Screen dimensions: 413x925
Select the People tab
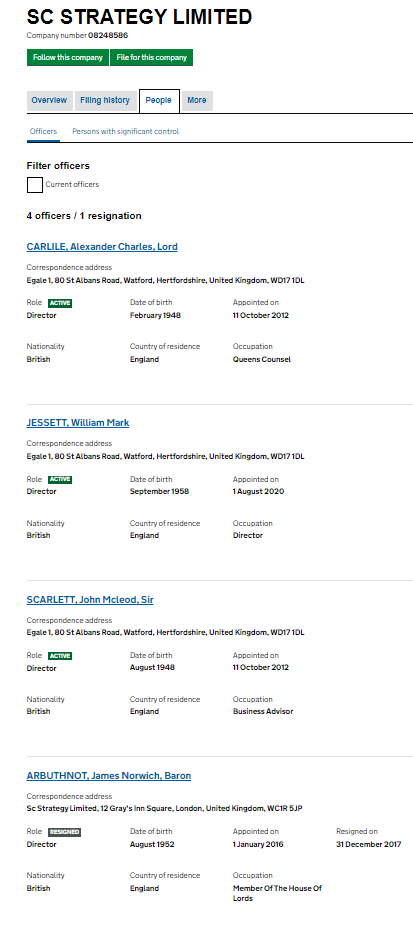click(x=159, y=101)
